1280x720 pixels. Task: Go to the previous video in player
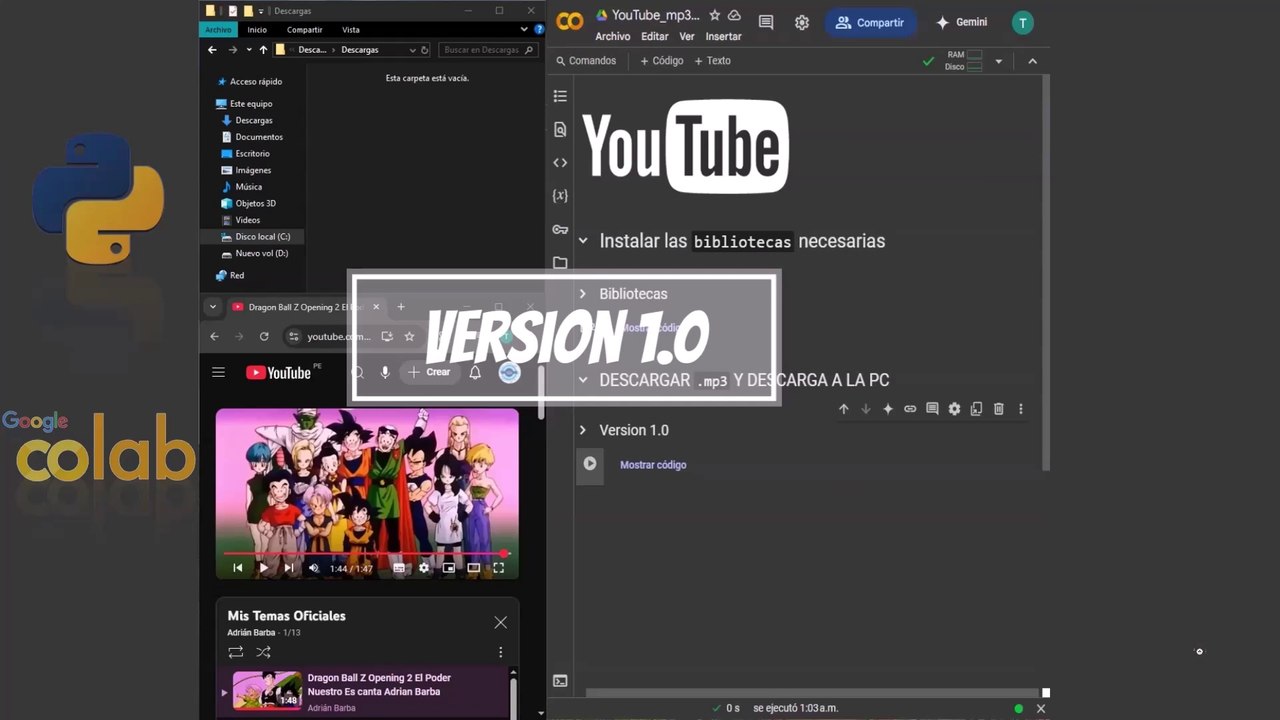[x=238, y=568]
